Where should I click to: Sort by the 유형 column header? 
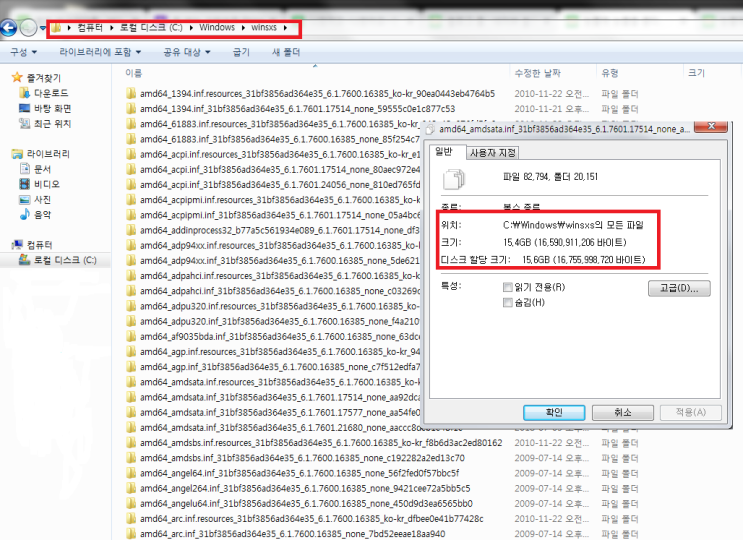pyautogui.click(x=609, y=73)
